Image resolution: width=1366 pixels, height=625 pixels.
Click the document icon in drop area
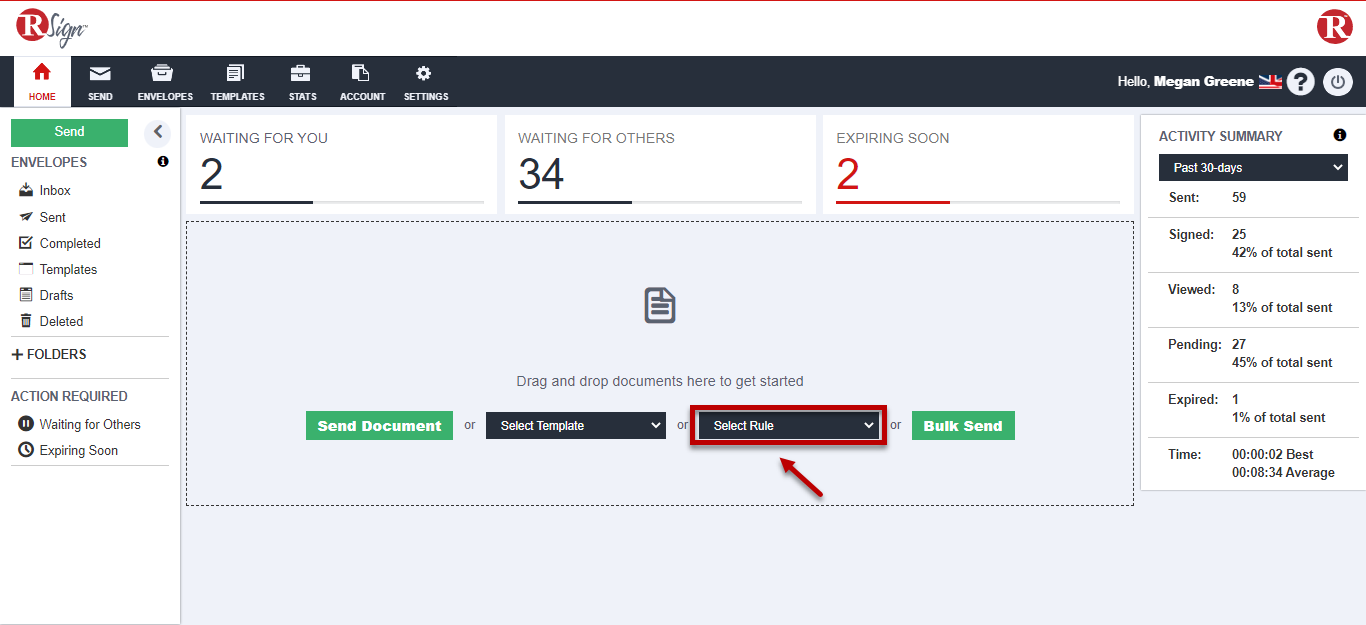pyautogui.click(x=660, y=305)
